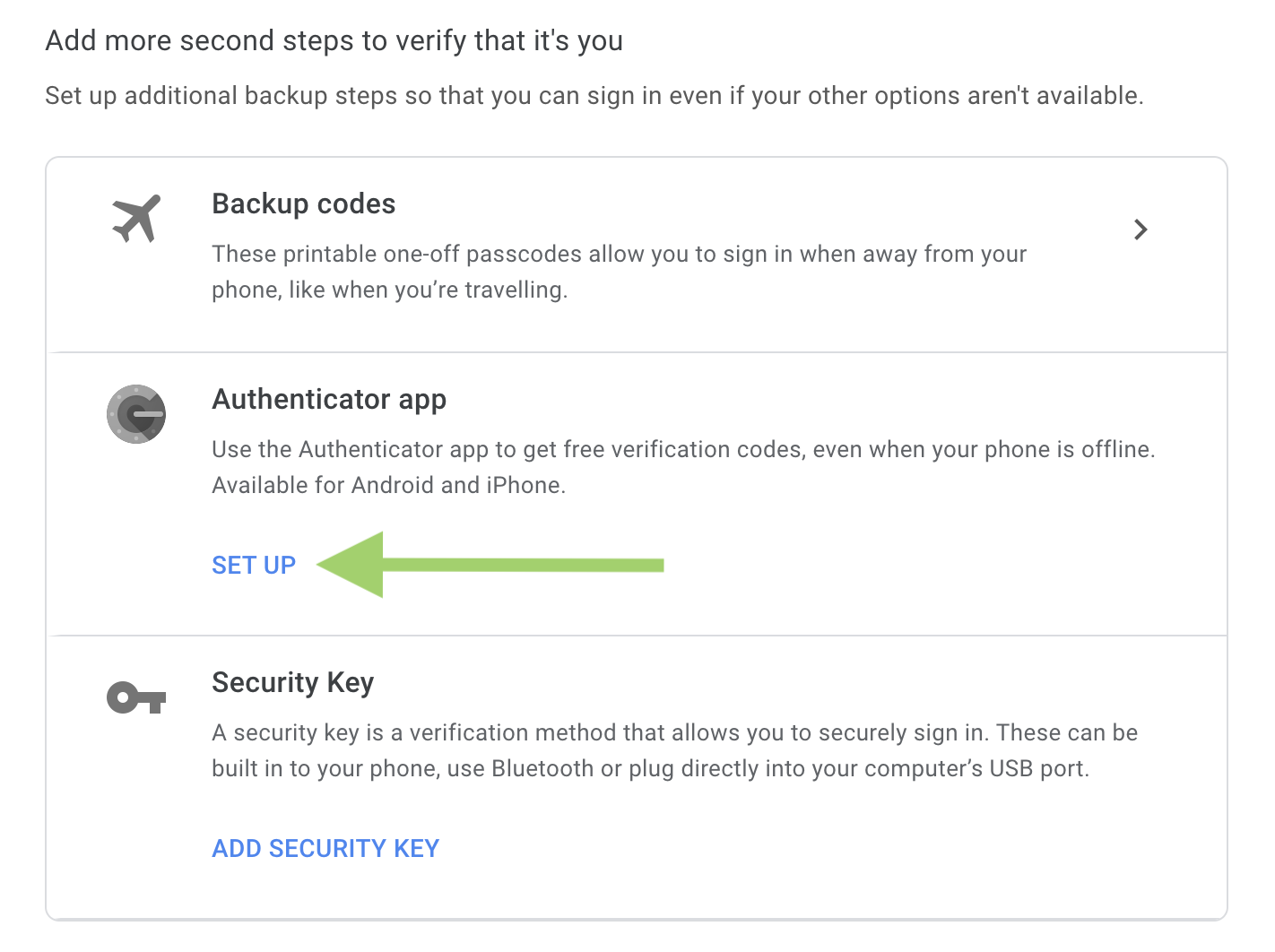Click the airplane icon beside Backup codes
Viewport: 1275px width, 952px height.
(x=136, y=219)
